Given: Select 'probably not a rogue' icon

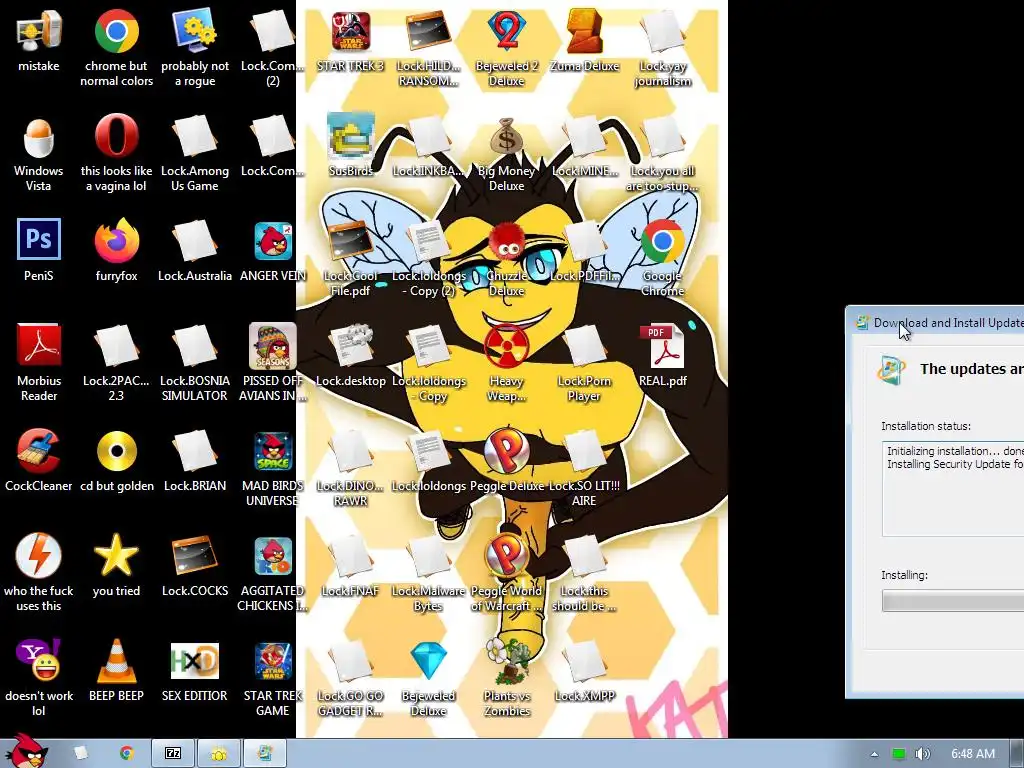Looking at the screenshot, I should tap(195, 31).
